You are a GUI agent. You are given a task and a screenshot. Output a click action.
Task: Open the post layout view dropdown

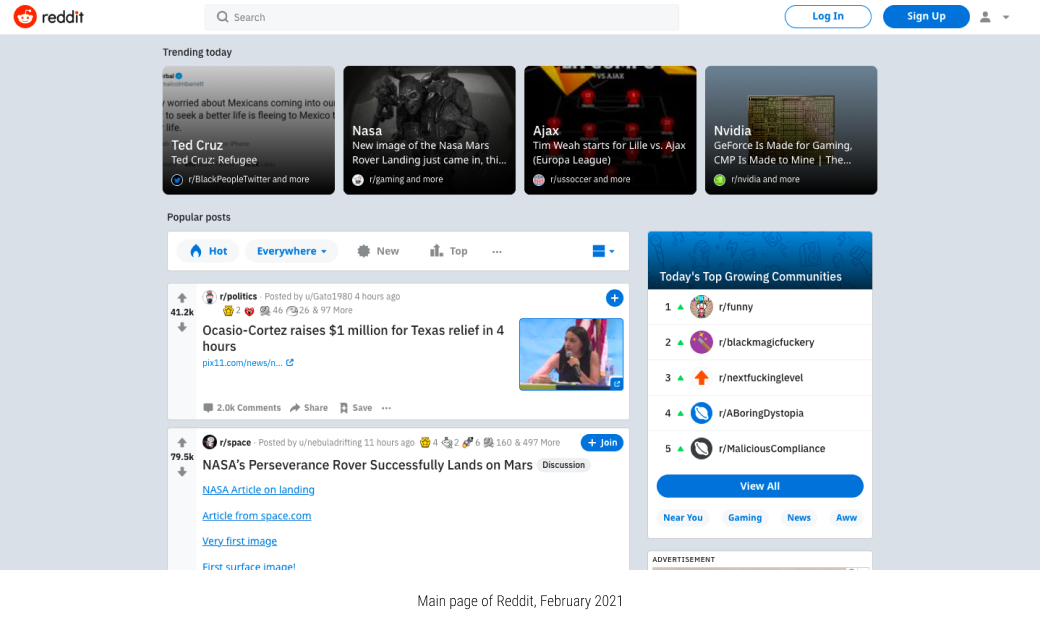point(604,251)
